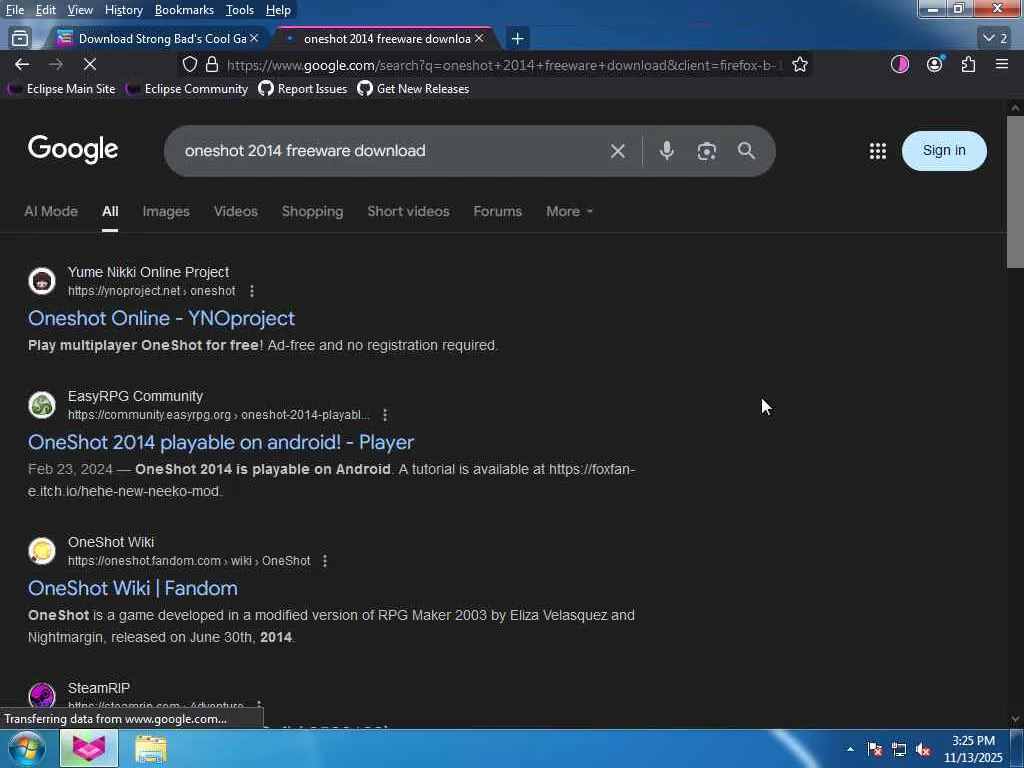Select the Videos search filter
Image resolution: width=1024 pixels, height=768 pixels.
tap(236, 212)
